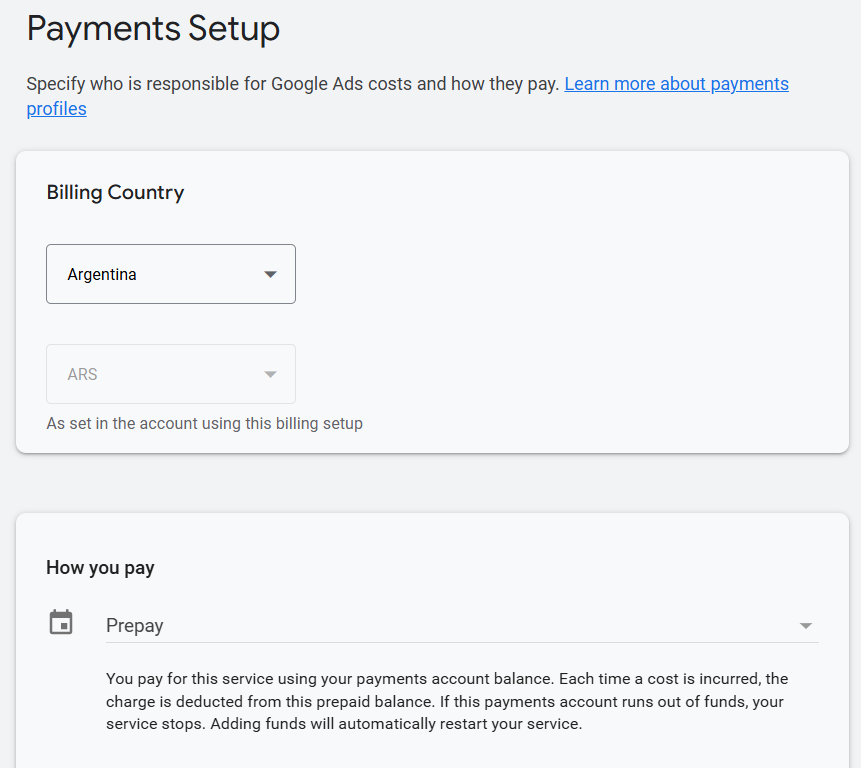Open Learn more about payments profiles link
861x768 pixels.
pyautogui.click(x=676, y=84)
